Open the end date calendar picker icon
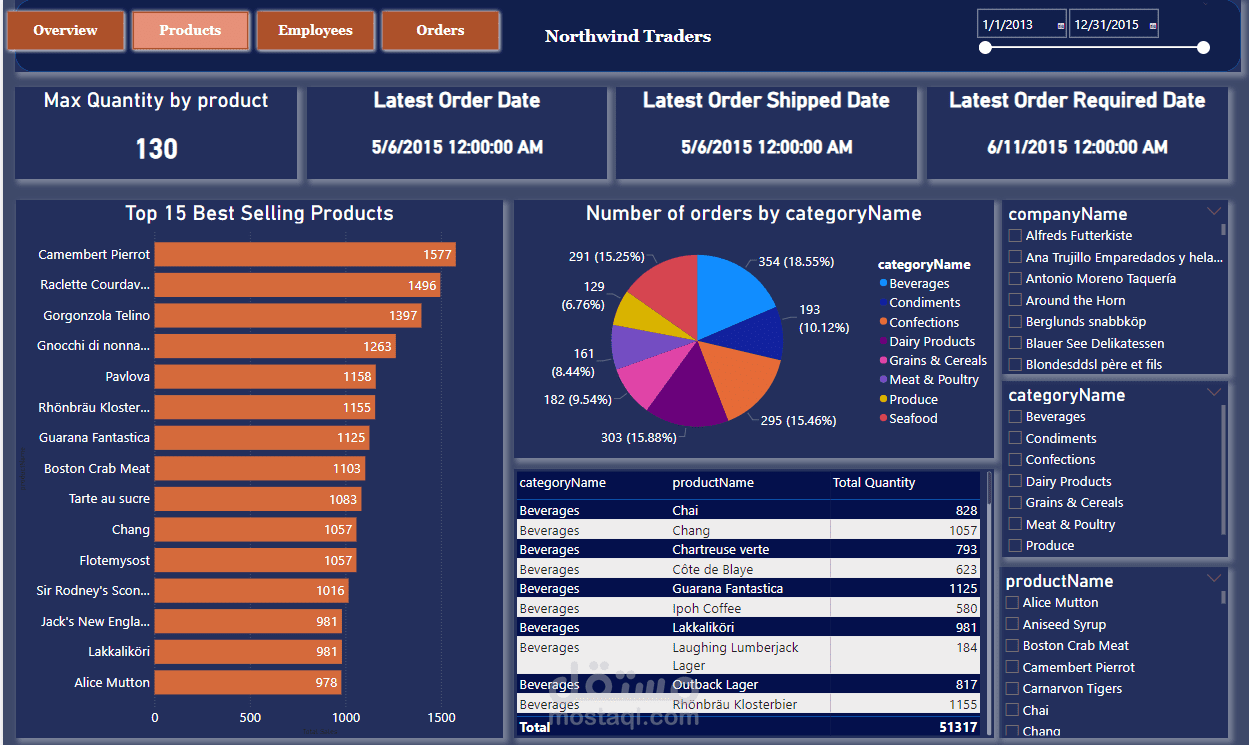Screen dimensions: 1249x745 (1152, 26)
